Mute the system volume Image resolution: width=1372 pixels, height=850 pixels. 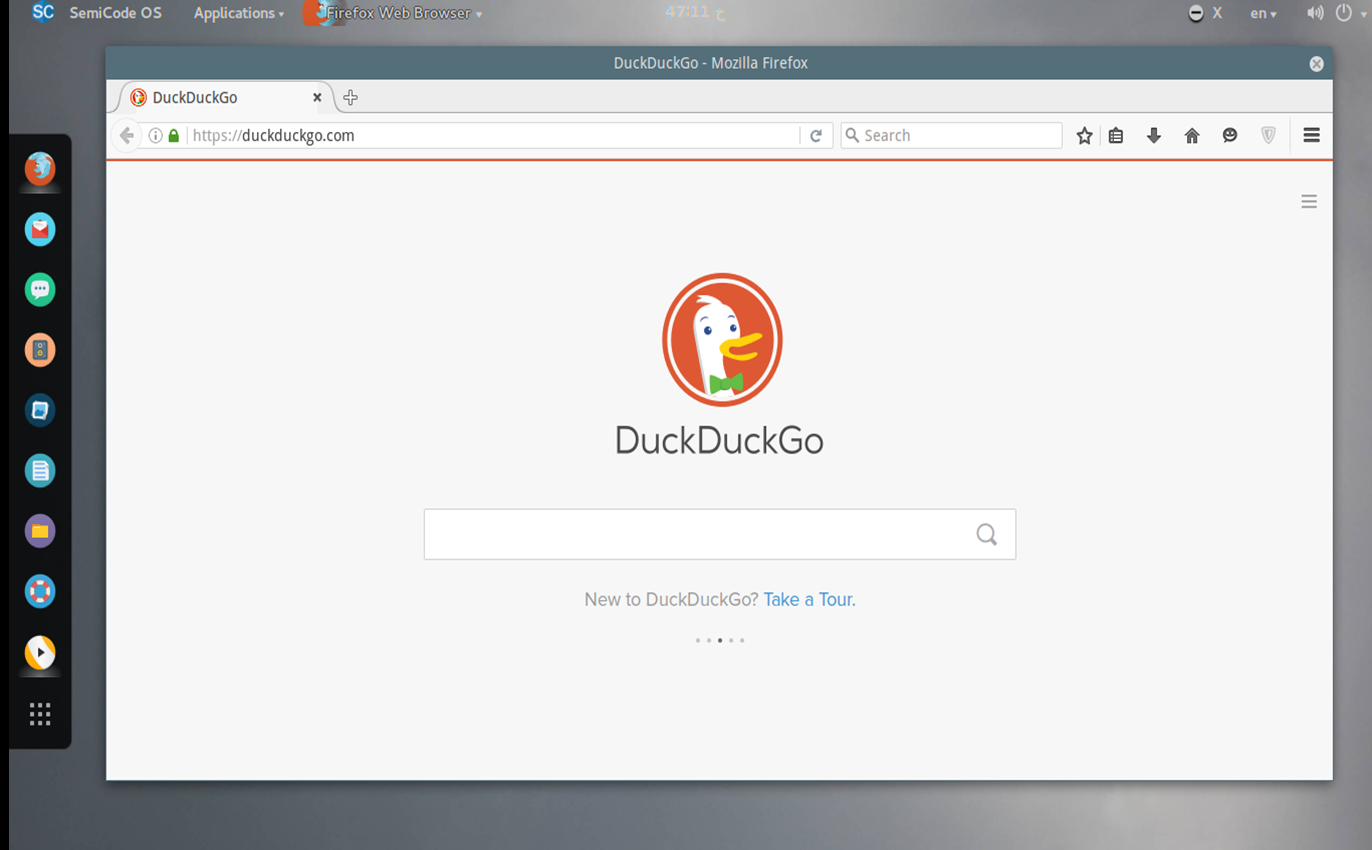click(1314, 13)
